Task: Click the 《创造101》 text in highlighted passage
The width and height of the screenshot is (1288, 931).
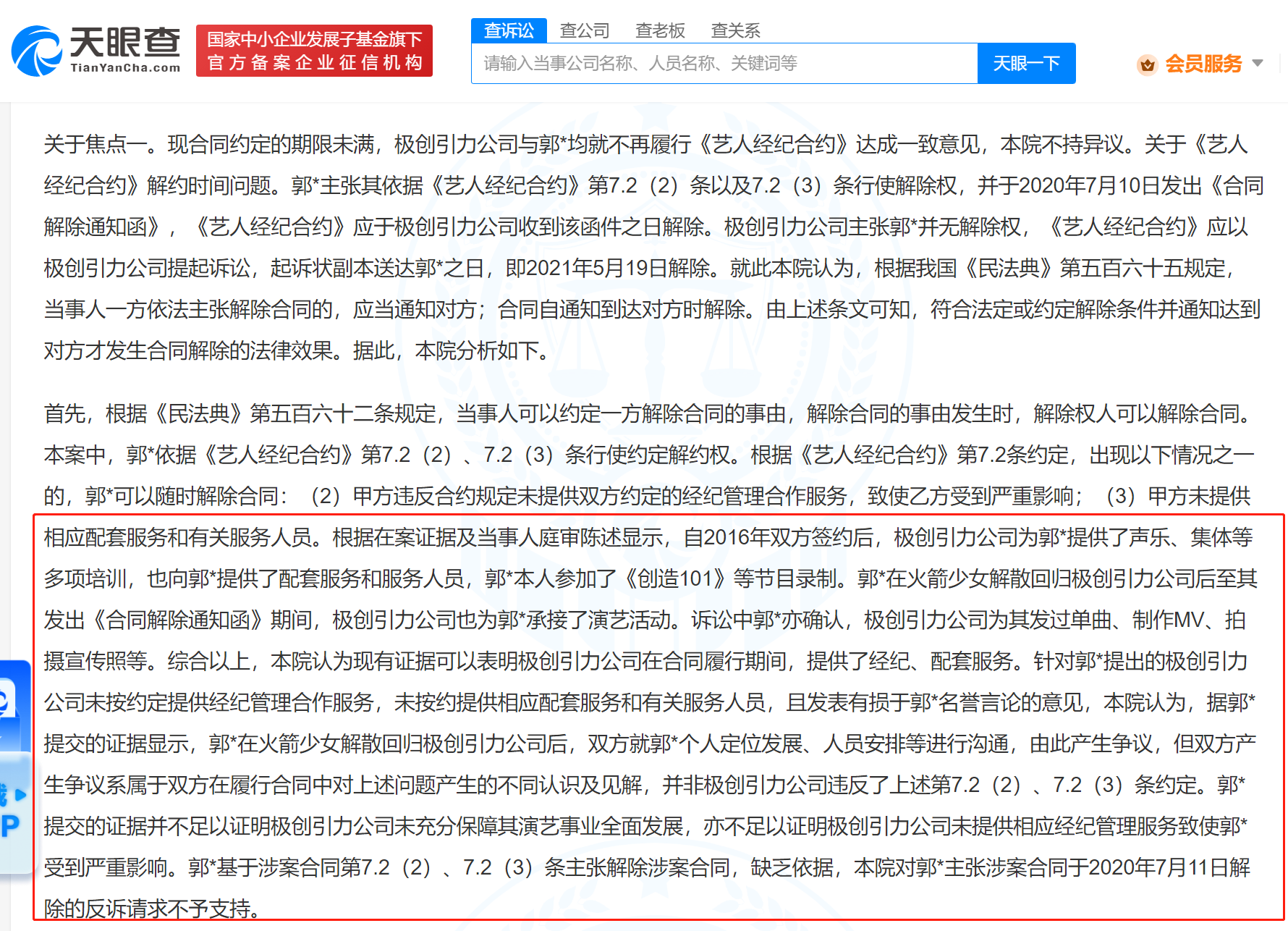Action: pos(676,578)
